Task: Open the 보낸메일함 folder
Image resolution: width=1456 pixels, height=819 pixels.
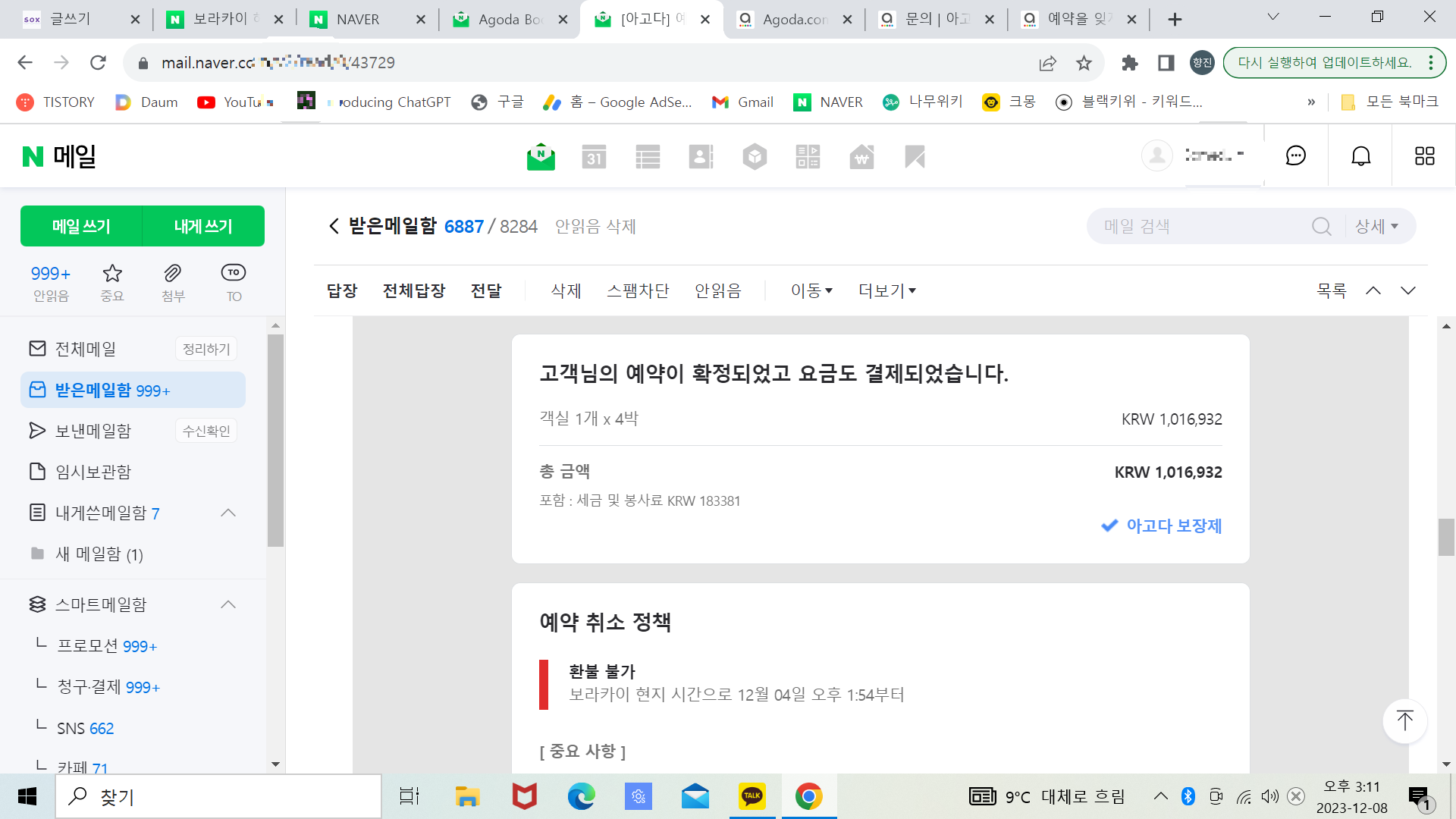Action: click(93, 431)
